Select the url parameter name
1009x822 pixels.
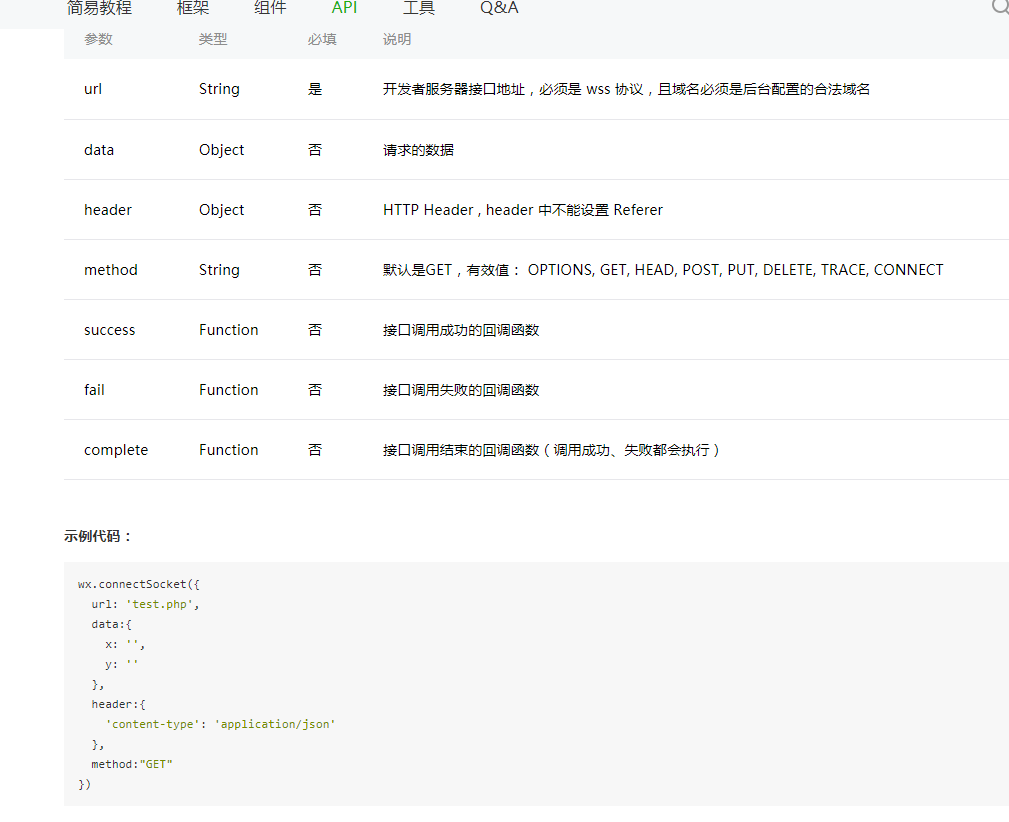pos(93,89)
